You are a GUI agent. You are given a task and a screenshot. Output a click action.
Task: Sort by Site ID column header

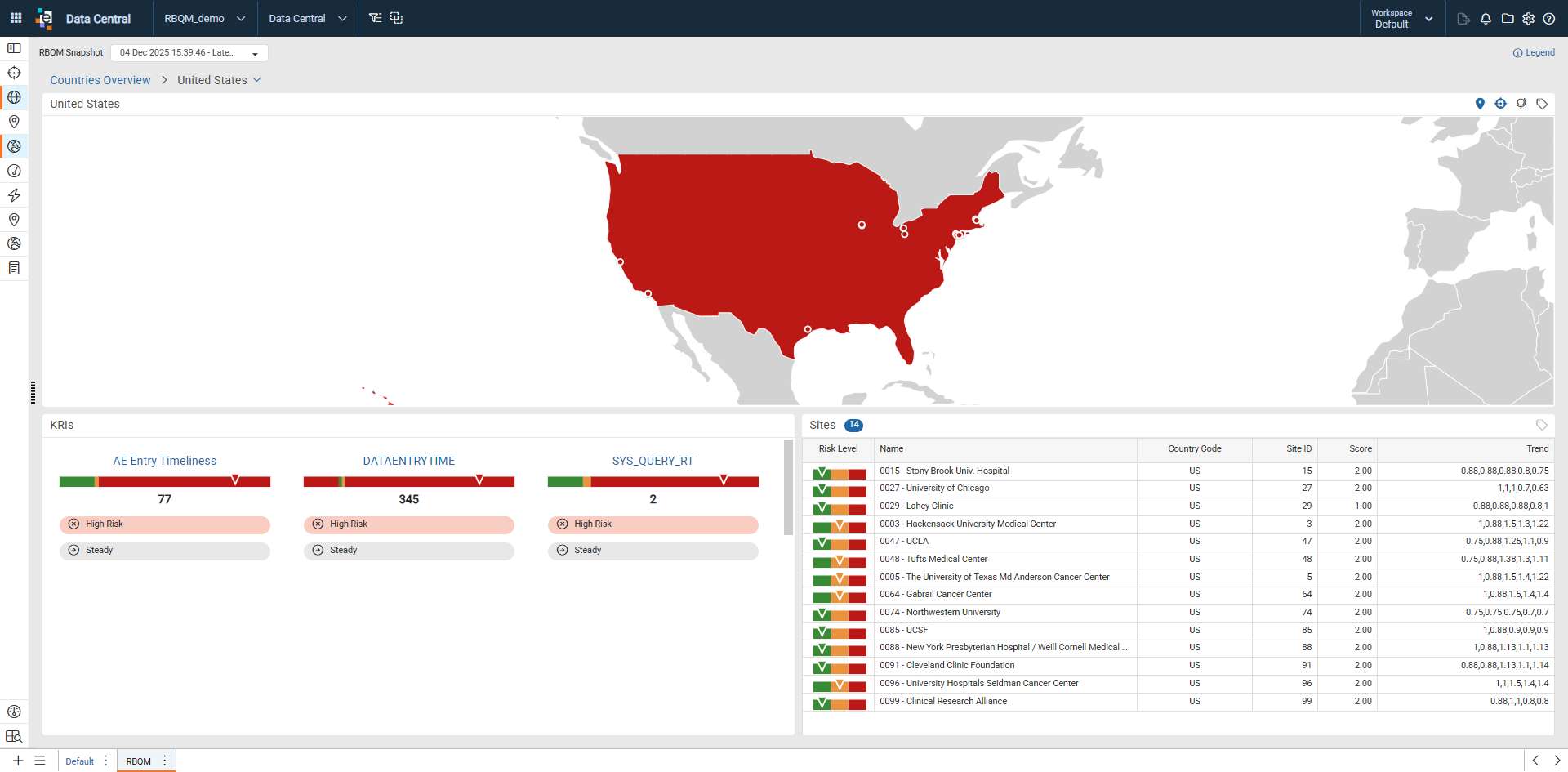point(1285,449)
